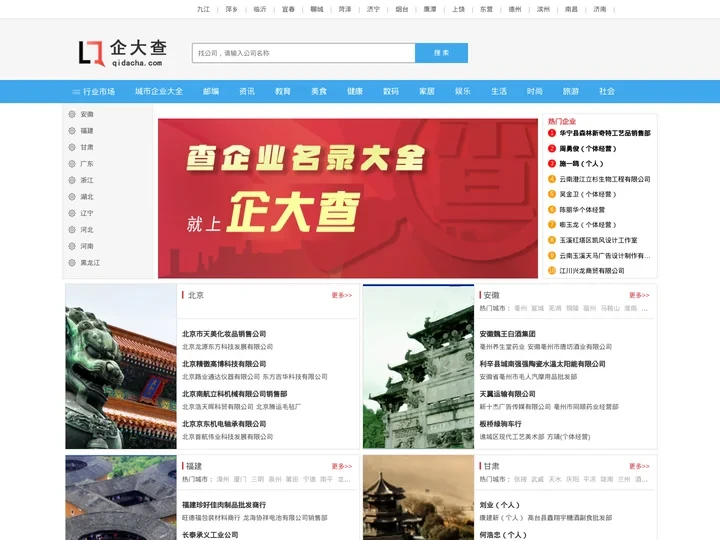Click the 企大查 qidacha.com logo
Viewport: 720px width, 540px height.
tap(123, 53)
